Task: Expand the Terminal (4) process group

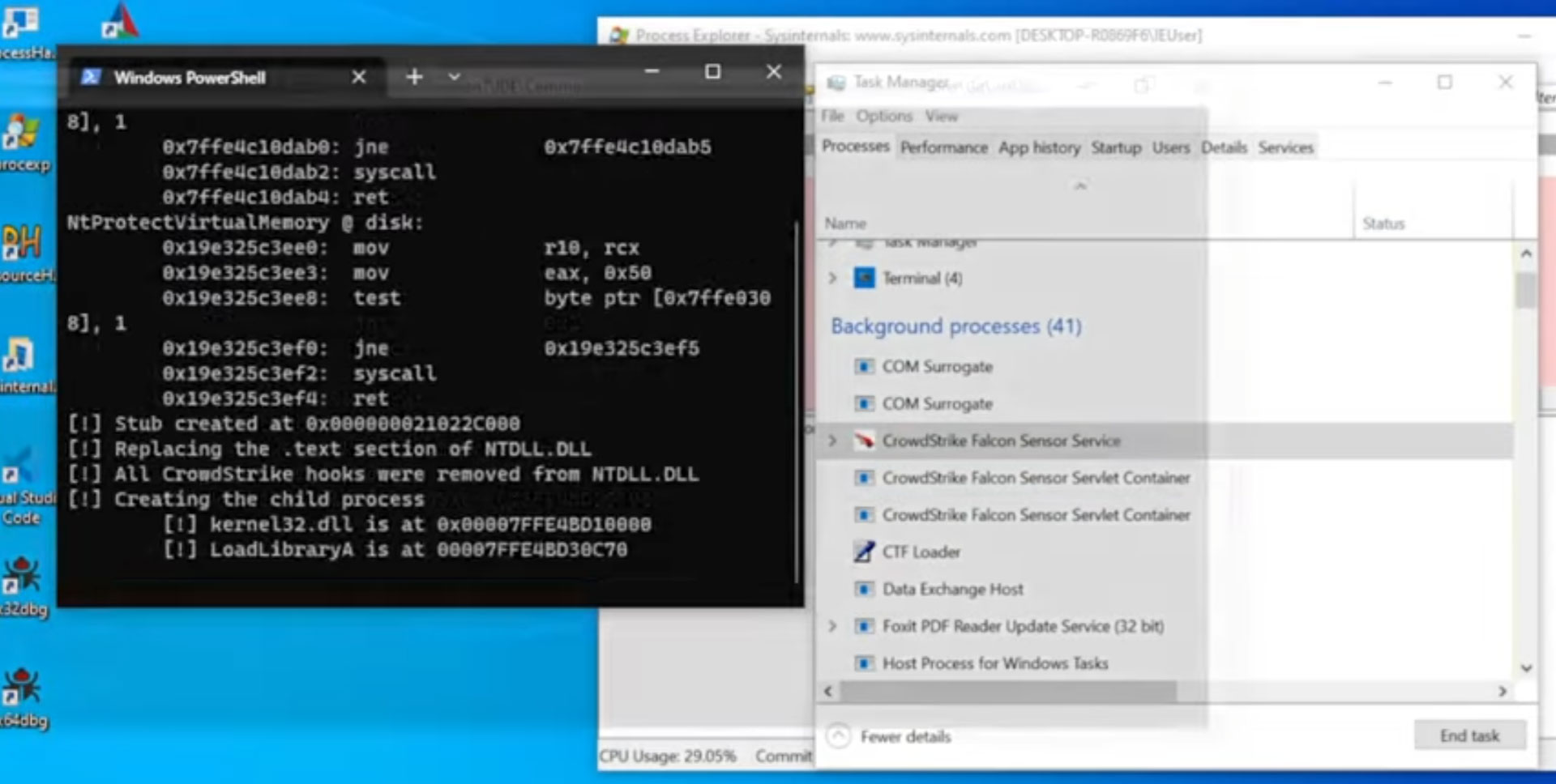Action: 832,279
